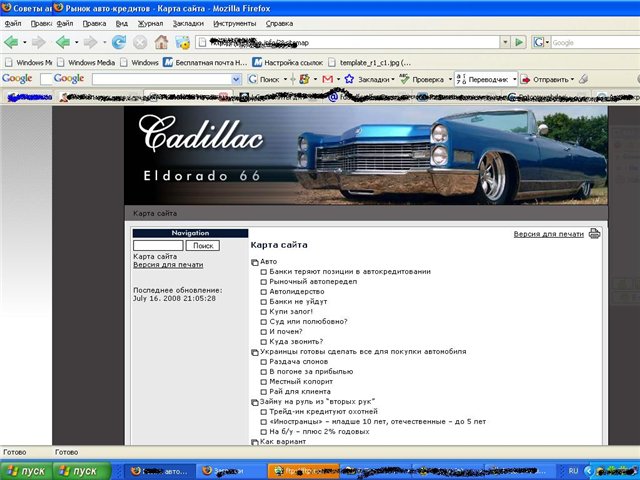Click the page icon beside Рыночный автопередел
The width and height of the screenshot is (640, 480).
coord(264,282)
